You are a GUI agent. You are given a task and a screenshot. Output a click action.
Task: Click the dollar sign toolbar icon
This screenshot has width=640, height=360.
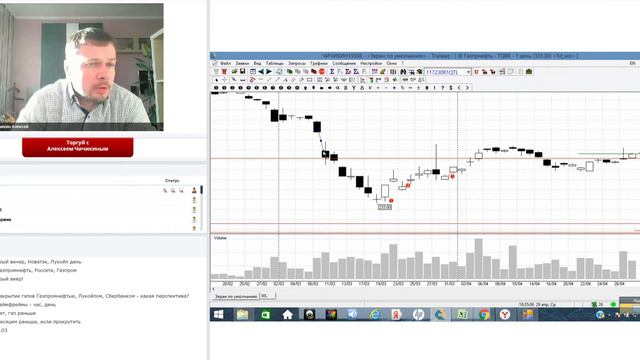pos(451,87)
